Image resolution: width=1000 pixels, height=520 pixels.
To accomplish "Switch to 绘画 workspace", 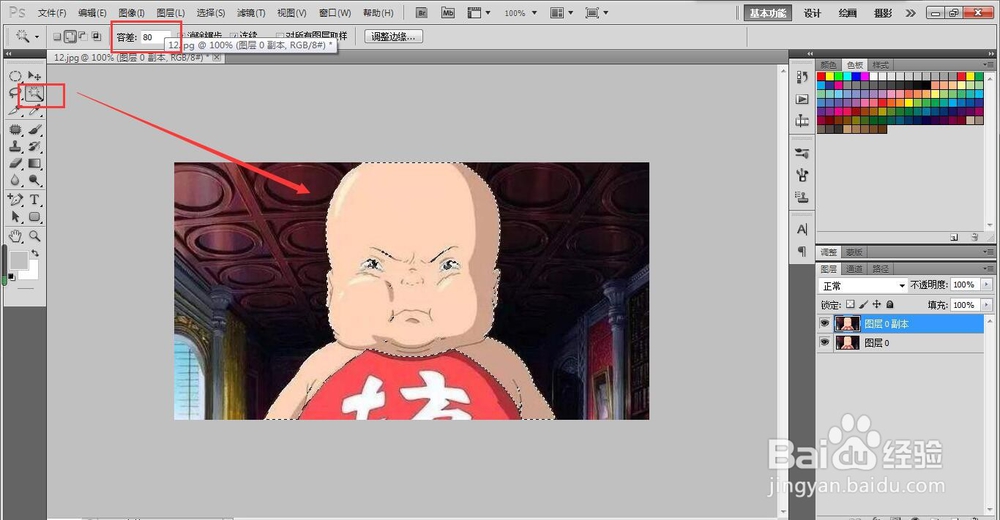I will pos(848,13).
